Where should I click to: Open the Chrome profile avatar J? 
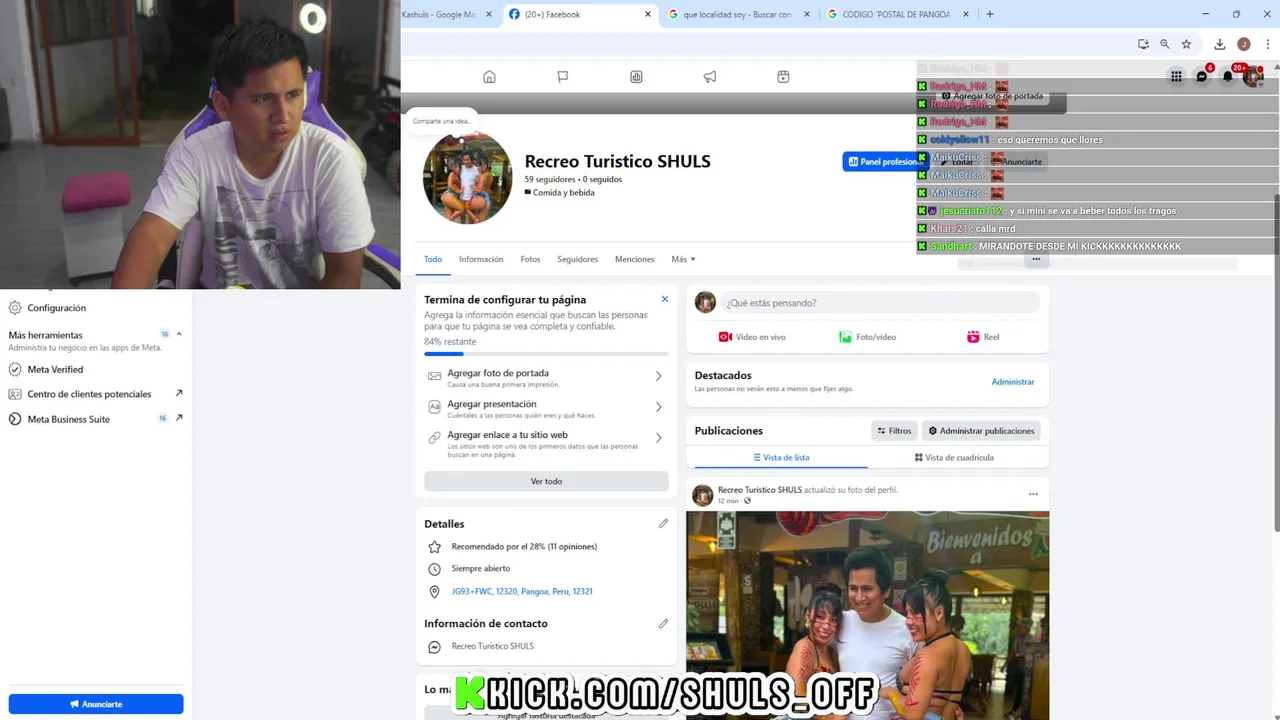click(x=1244, y=44)
